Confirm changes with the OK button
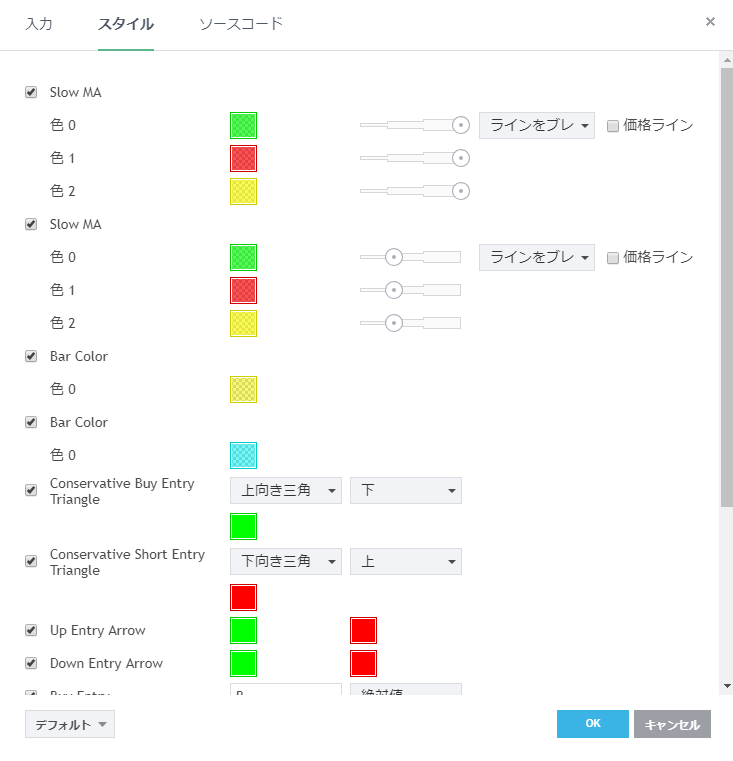This screenshot has width=733, height=761. click(592, 724)
